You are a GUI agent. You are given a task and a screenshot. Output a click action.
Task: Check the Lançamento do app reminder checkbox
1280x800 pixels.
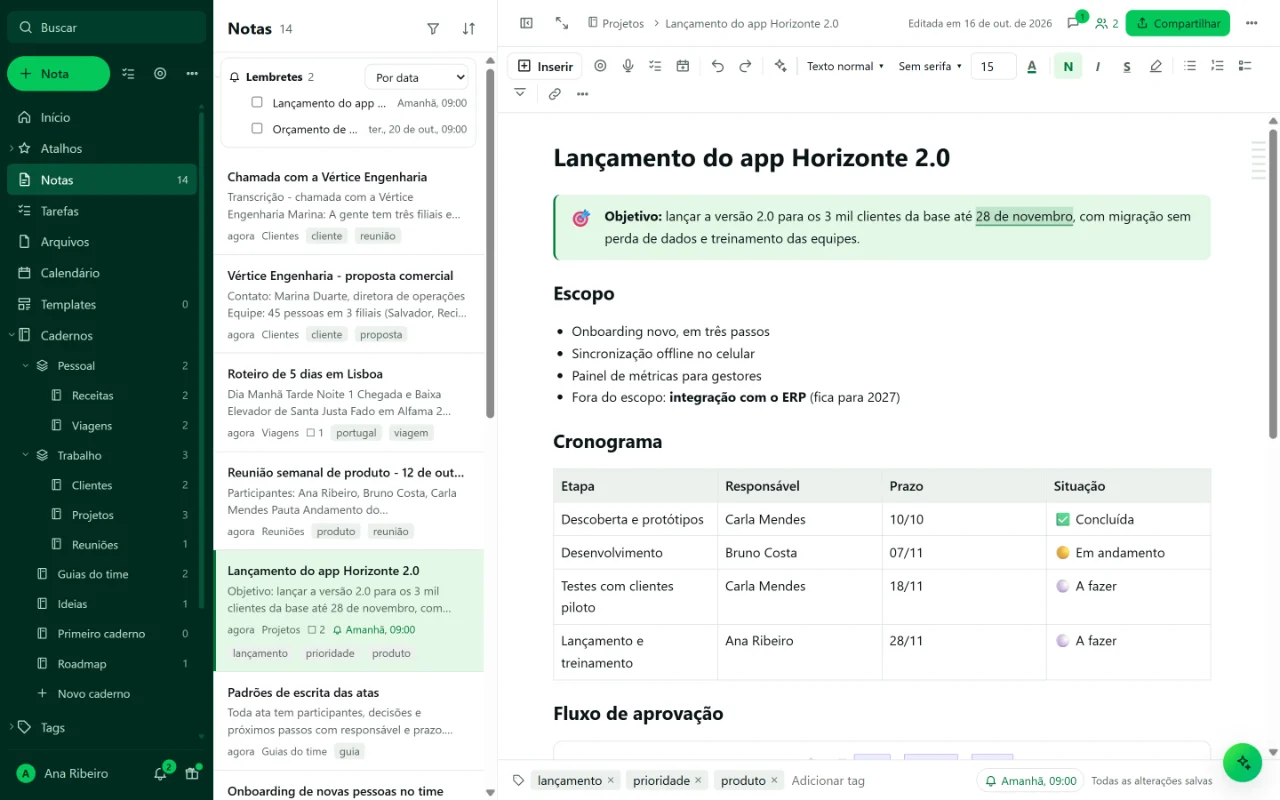(x=257, y=102)
